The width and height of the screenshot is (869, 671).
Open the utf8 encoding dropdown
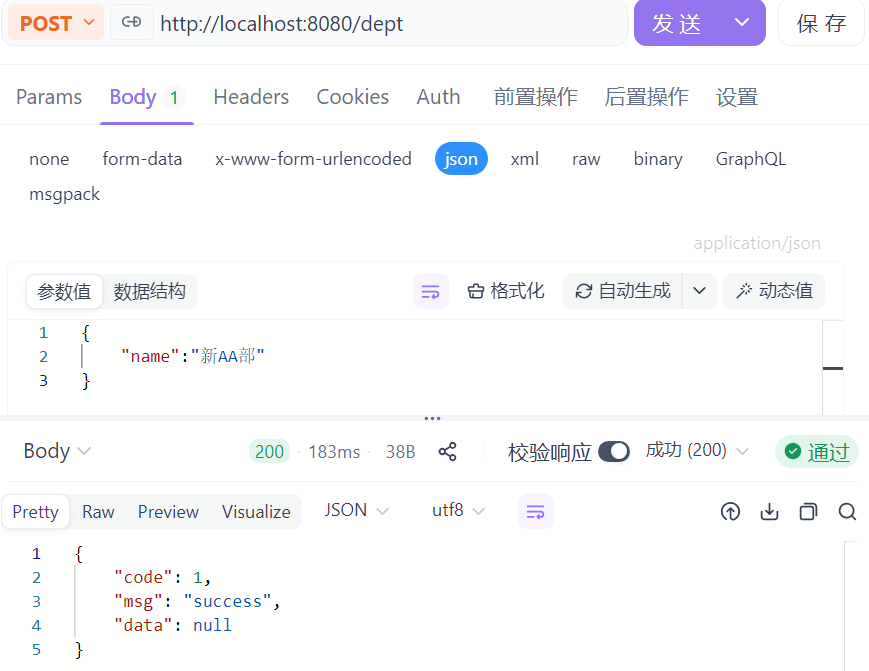click(x=458, y=510)
